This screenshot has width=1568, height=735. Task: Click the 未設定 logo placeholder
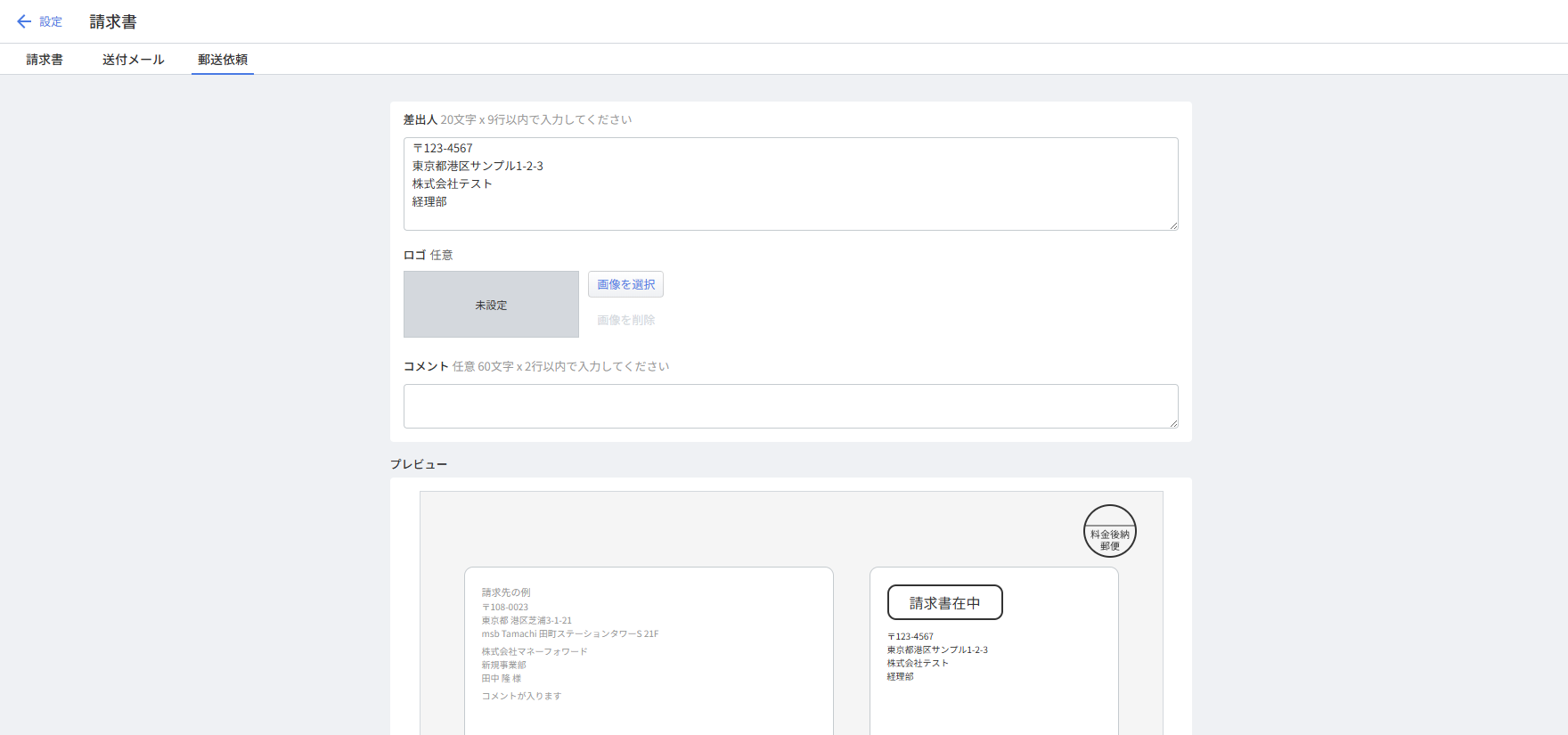pos(491,305)
